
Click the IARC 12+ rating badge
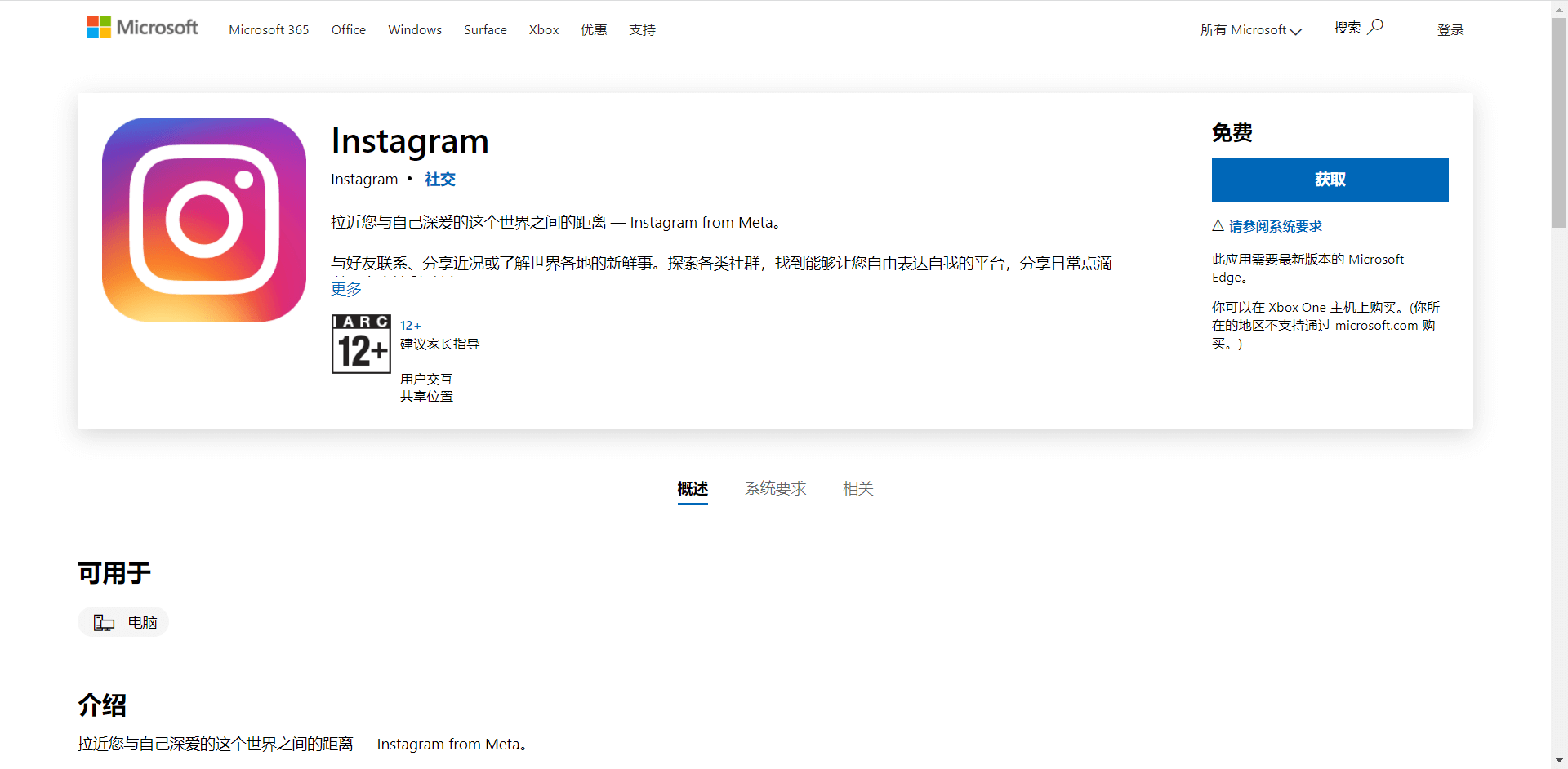361,344
